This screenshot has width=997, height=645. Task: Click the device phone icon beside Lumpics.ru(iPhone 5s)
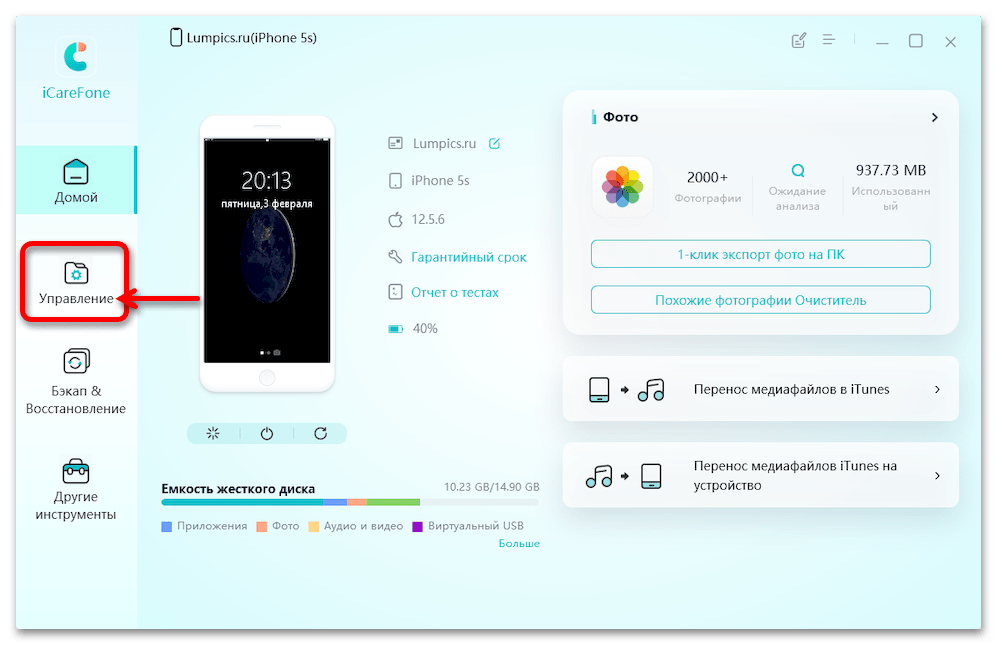point(176,38)
